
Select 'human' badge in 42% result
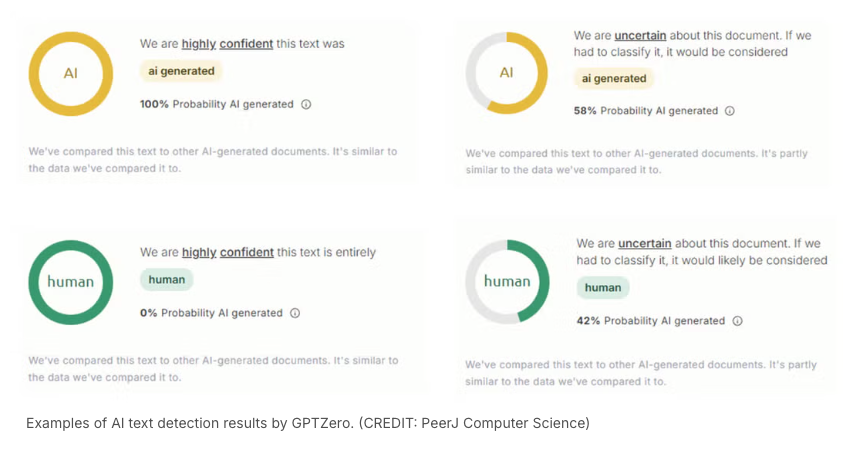pyautogui.click(x=603, y=287)
